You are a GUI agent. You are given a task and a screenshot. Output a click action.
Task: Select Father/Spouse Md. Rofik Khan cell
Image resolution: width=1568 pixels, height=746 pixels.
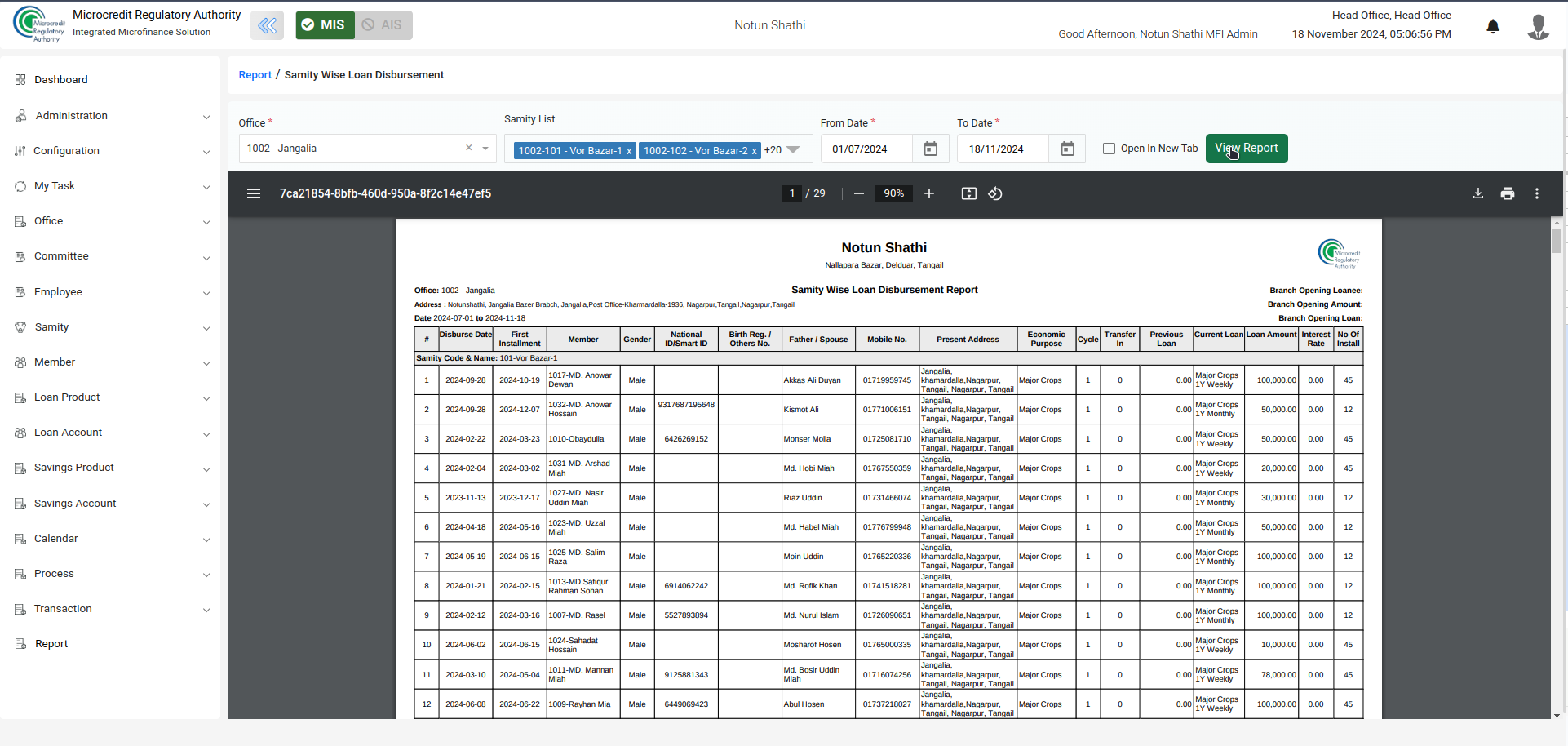tap(818, 586)
